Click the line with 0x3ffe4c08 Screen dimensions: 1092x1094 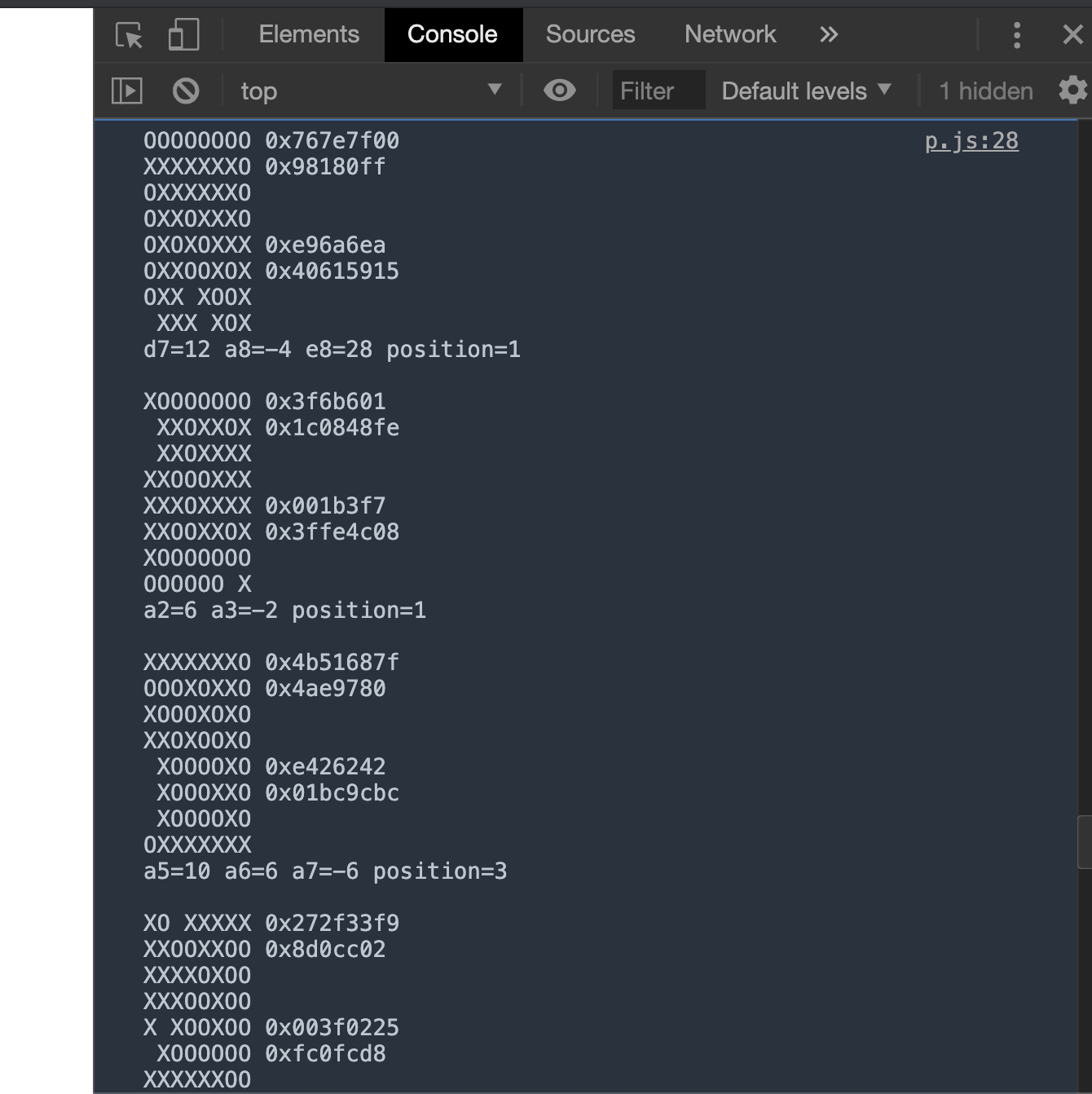pos(271,532)
